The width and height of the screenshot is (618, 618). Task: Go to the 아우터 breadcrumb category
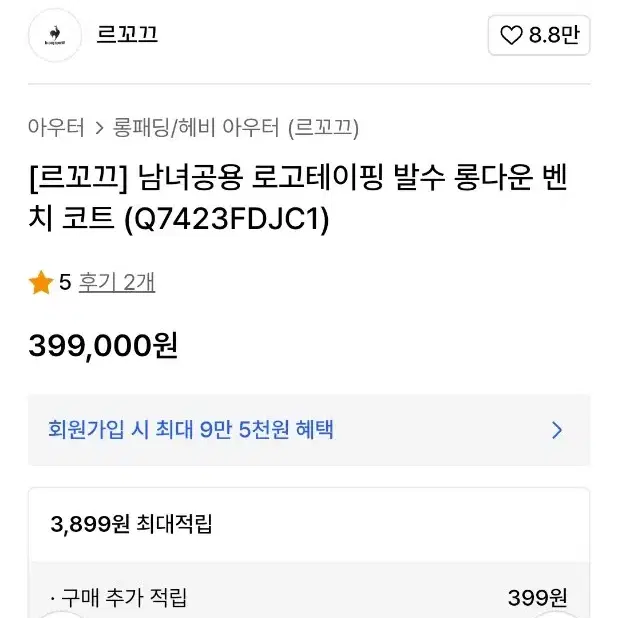pyautogui.click(x=56, y=128)
